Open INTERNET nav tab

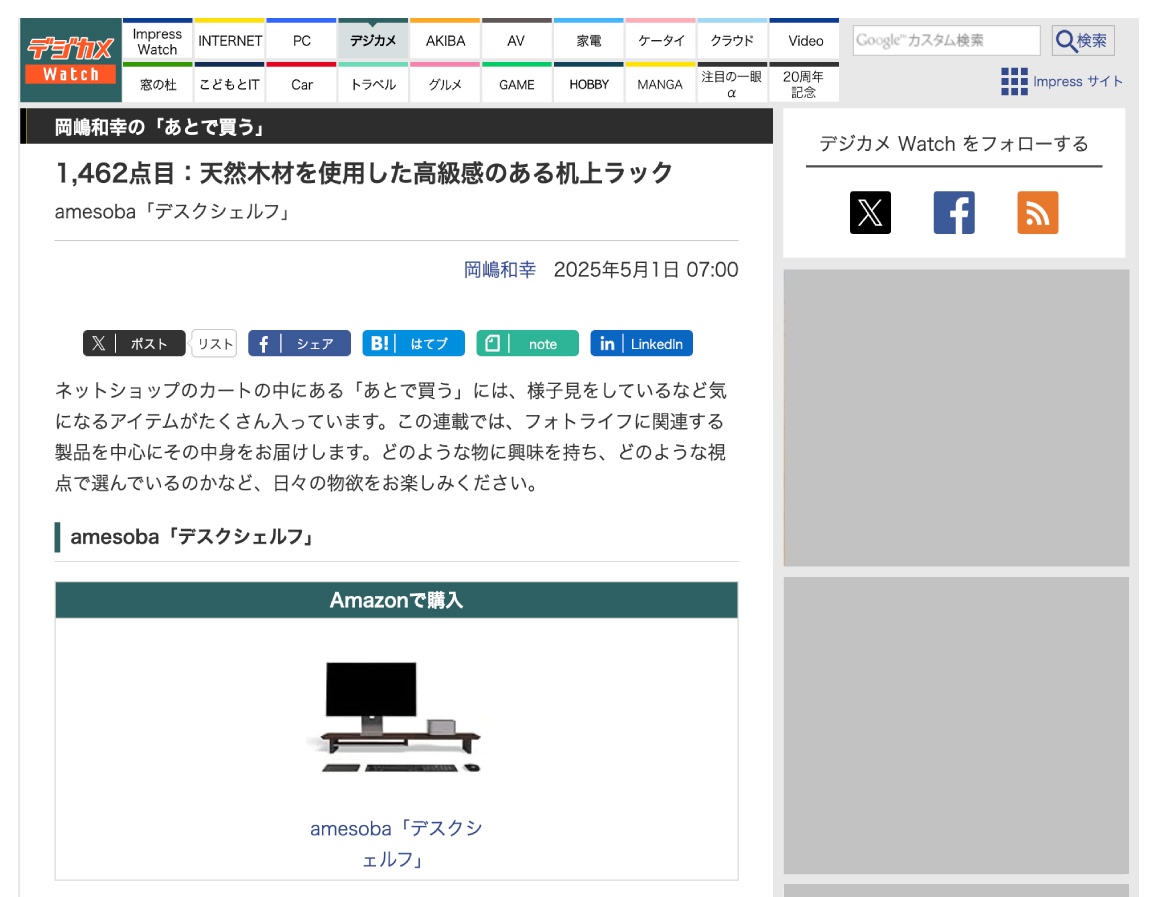[x=230, y=41]
